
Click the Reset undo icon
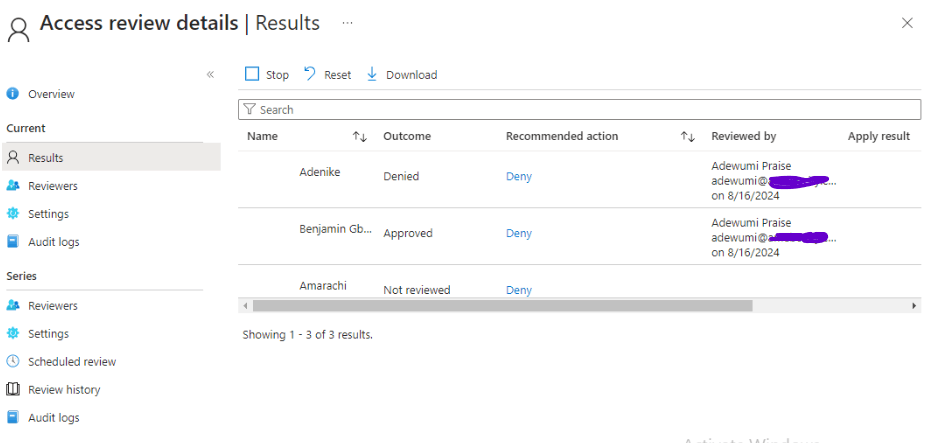coord(310,75)
